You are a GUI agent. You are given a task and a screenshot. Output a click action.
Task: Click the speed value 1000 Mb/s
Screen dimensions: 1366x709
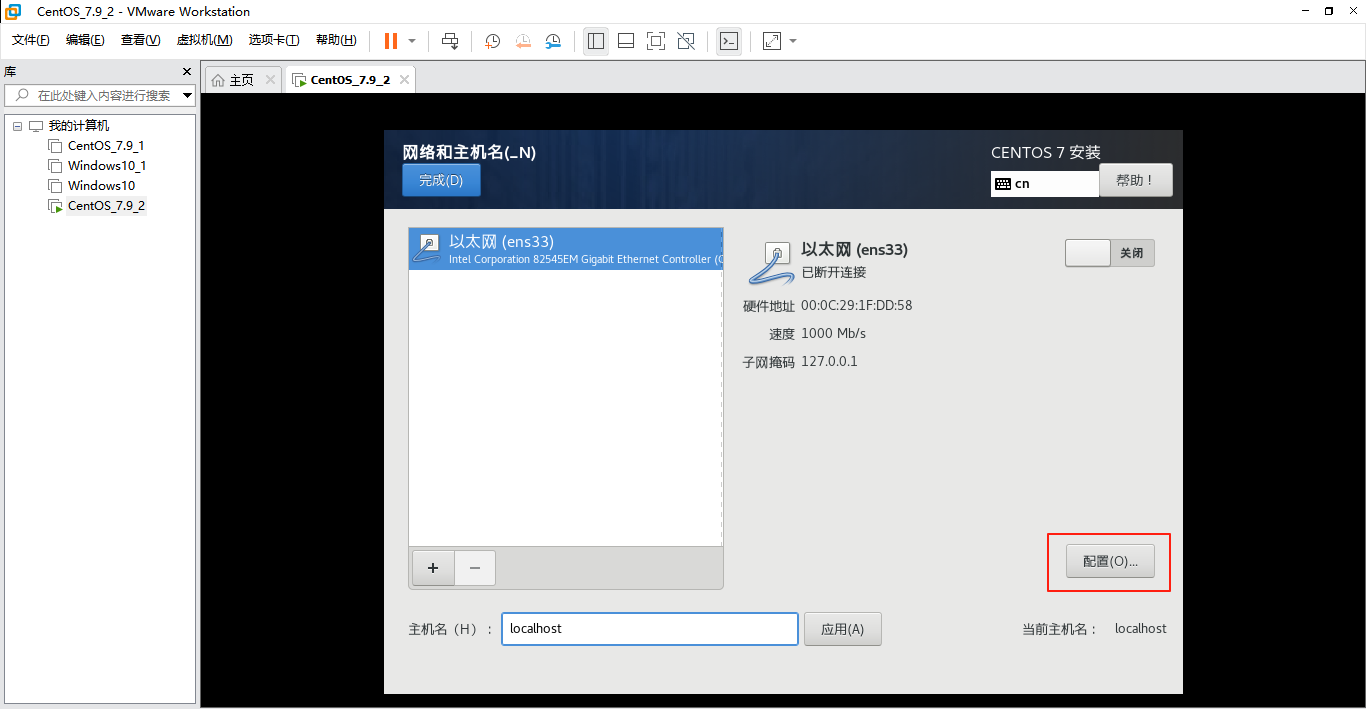[x=834, y=334]
